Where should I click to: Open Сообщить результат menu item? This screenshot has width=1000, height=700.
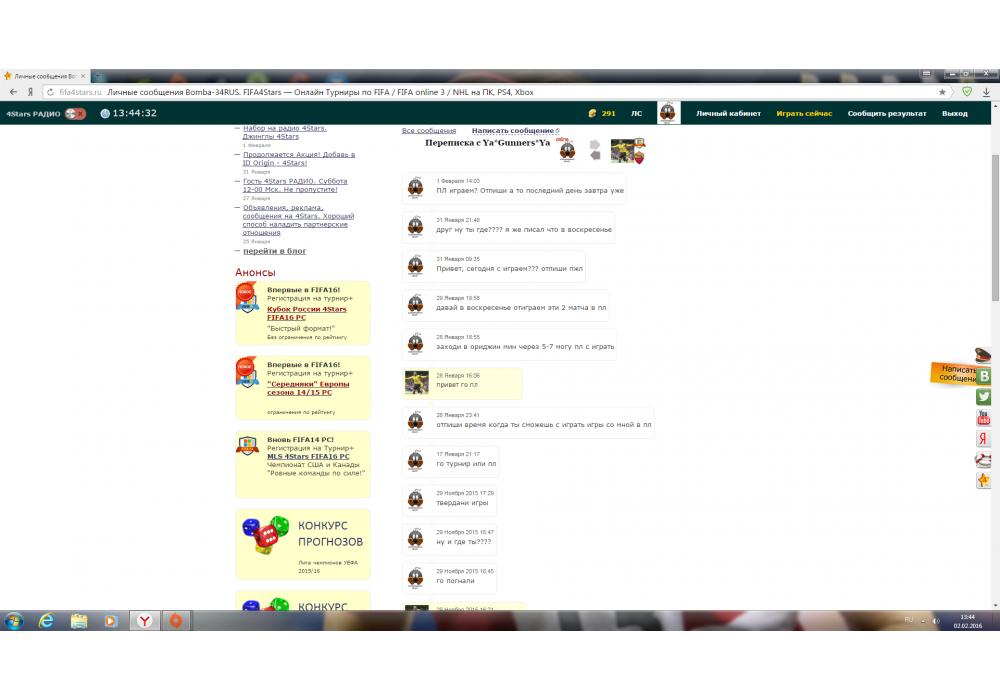(886, 113)
